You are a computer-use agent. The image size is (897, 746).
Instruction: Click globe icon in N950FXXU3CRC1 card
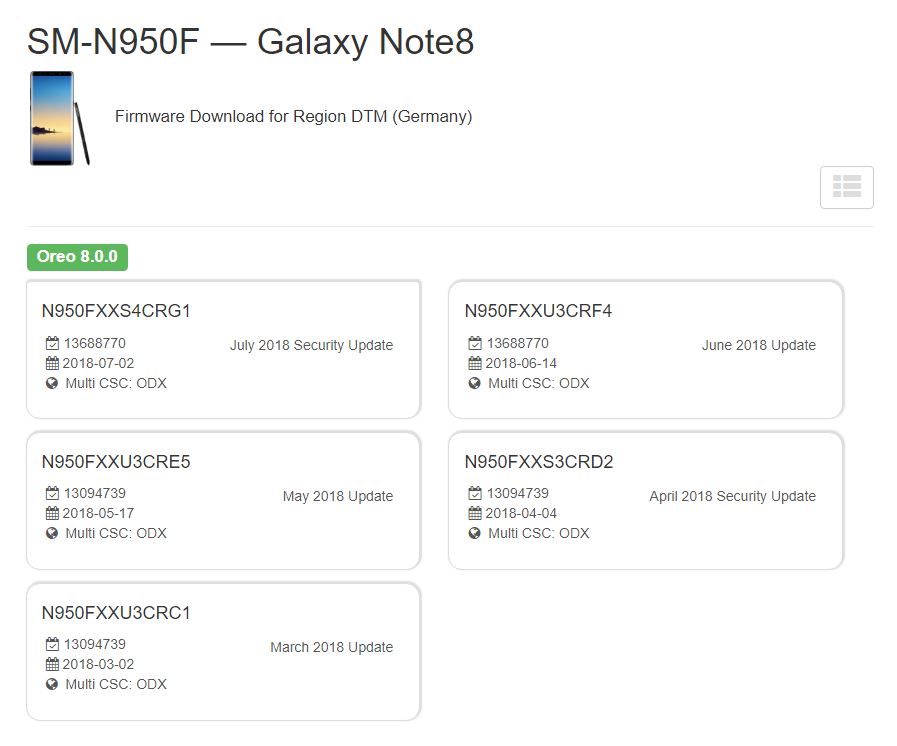(x=53, y=685)
